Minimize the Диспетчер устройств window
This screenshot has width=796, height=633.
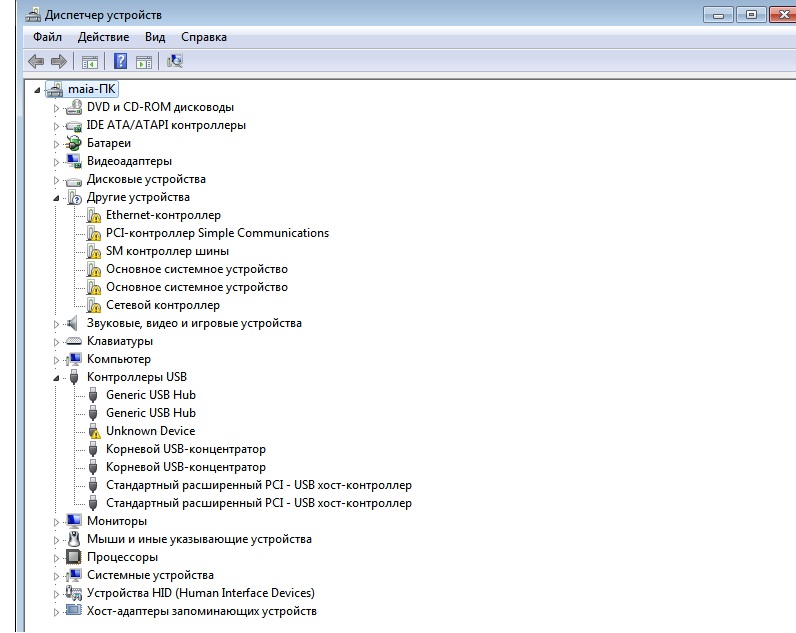click(718, 15)
